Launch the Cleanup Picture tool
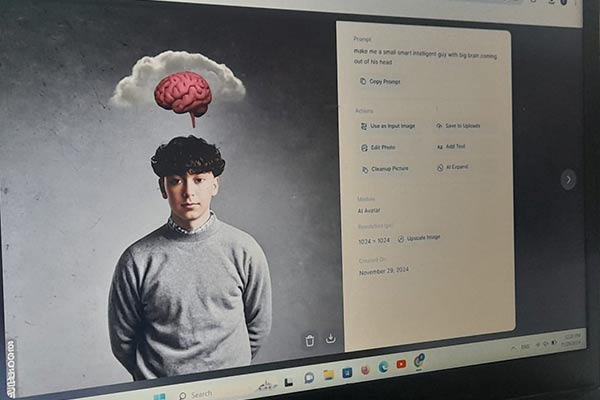Image resolution: width=600 pixels, height=400 pixels. (385, 169)
